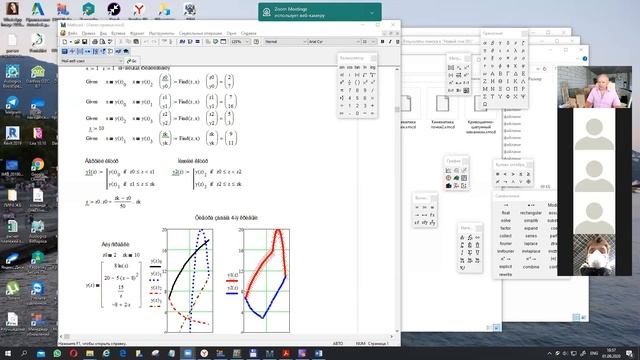Toggle the Calculator palette button

tap(64, 51)
